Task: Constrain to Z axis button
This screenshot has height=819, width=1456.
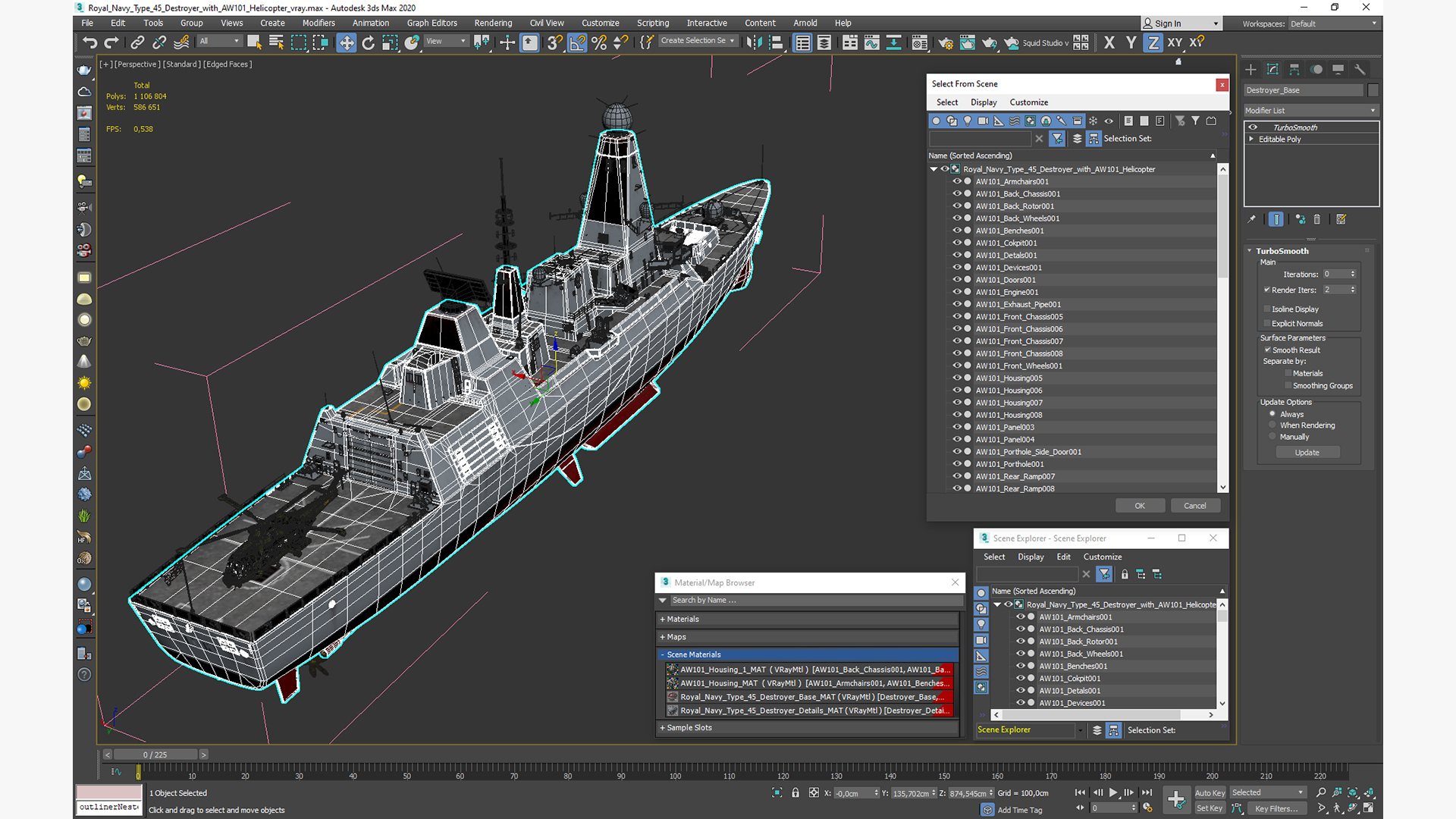Action: tap(1153, 42)
